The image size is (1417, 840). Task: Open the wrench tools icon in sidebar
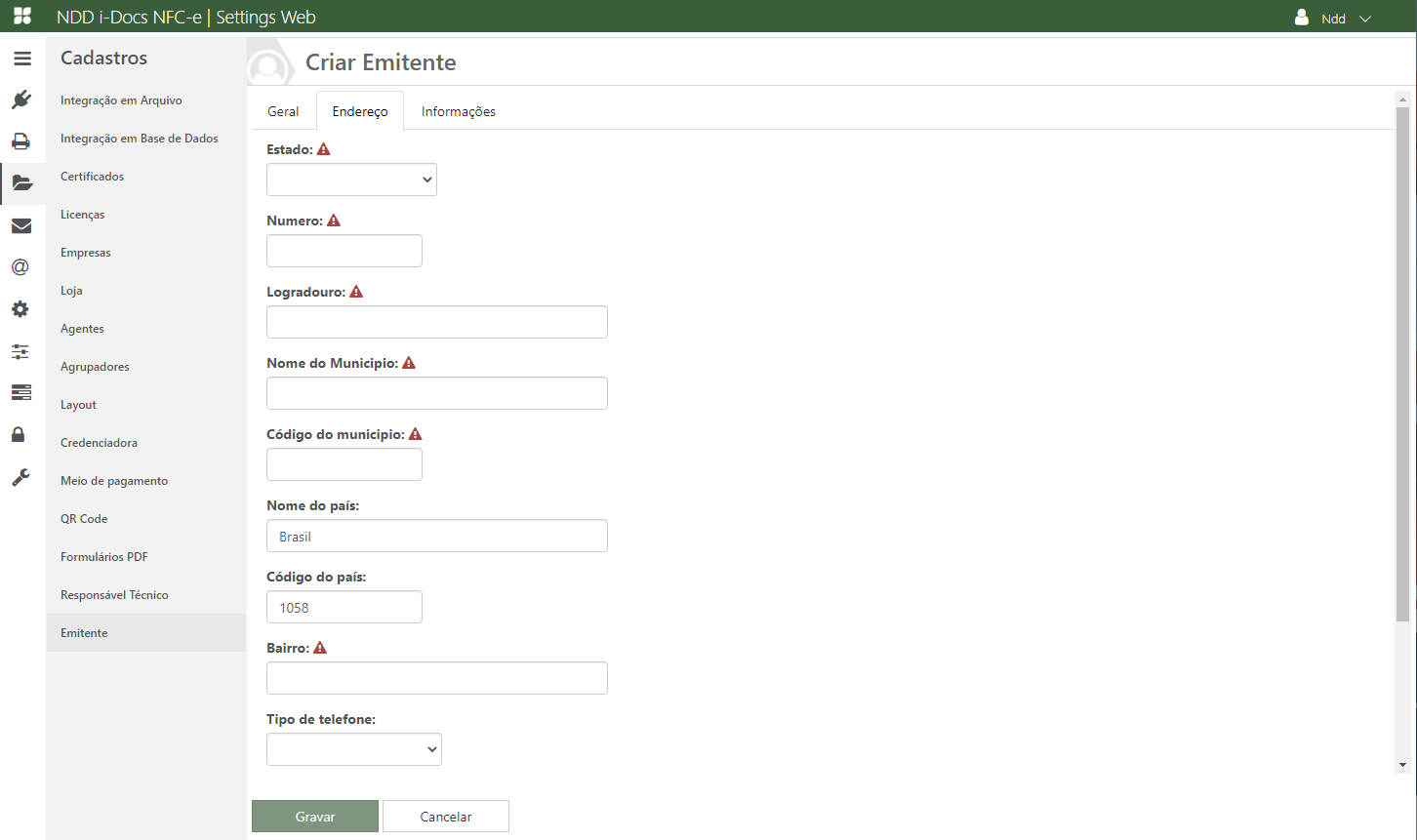pyautogui.click(x=20, y=477)
